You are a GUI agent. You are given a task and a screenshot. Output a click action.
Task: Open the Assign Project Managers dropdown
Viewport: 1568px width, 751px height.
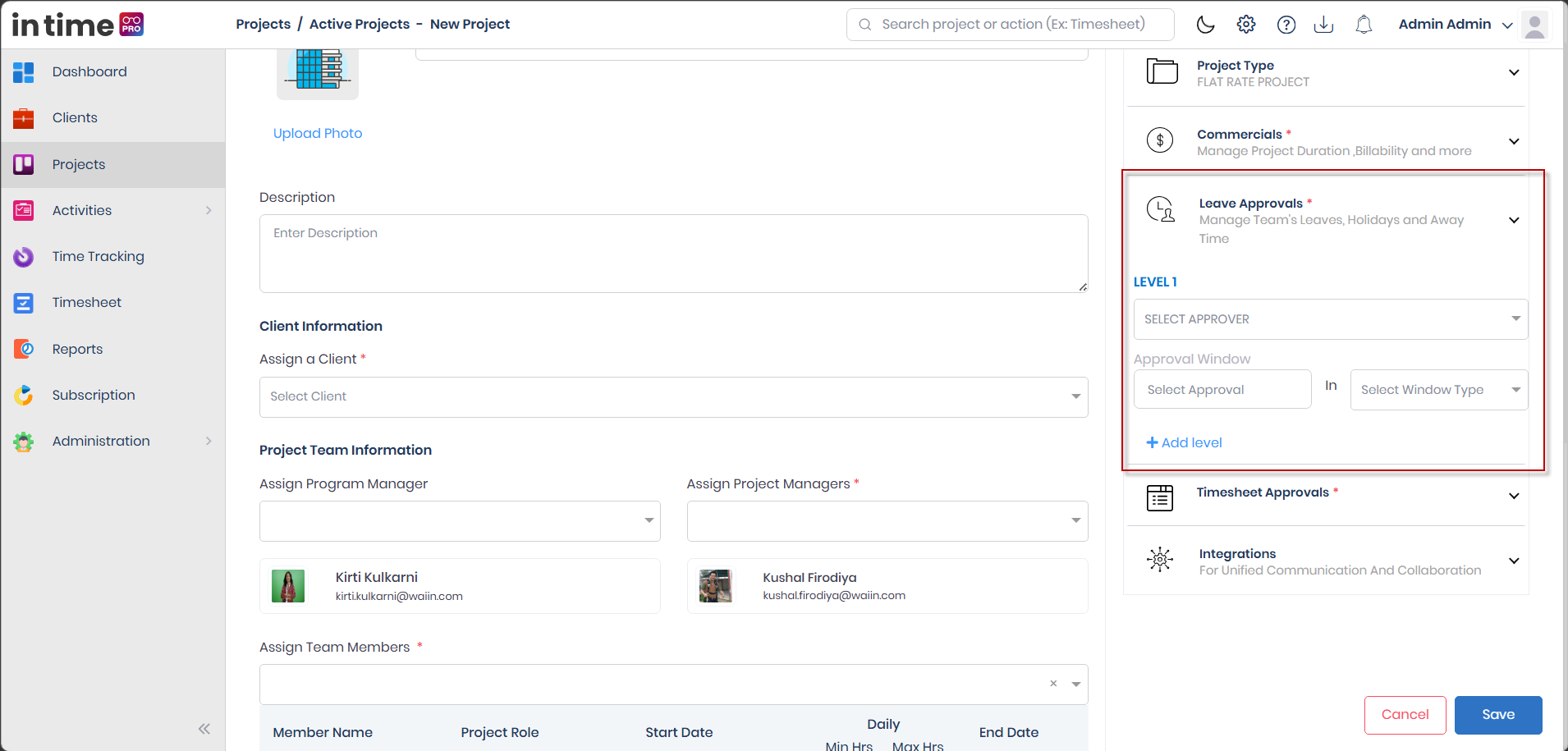887,521
